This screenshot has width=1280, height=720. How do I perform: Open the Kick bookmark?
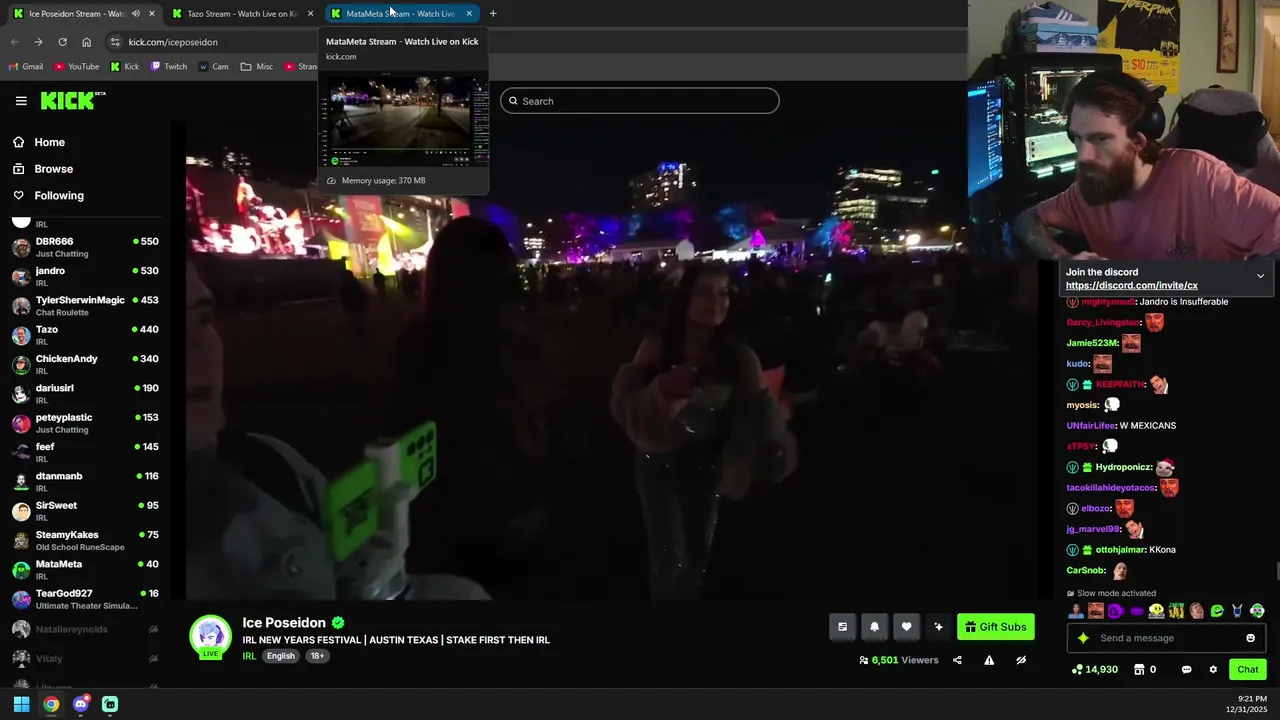(x=124, y=67)
